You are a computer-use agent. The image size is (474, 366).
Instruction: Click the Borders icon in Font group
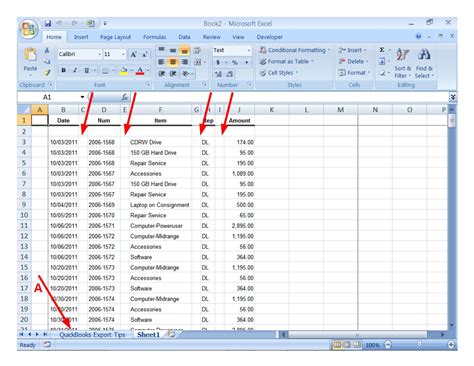(105, 71)
